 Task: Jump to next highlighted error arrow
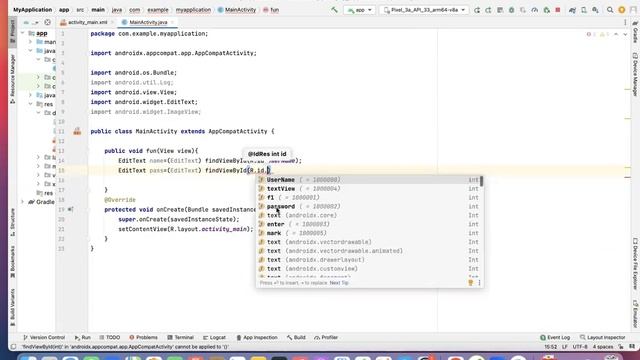pyautogui.click(x=625, y=34)
